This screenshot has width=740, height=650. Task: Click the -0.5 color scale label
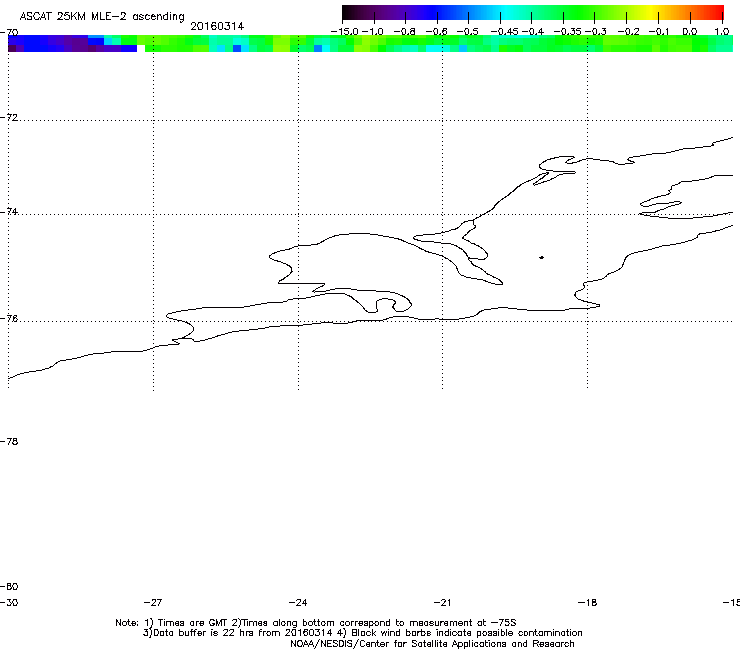[x=467, y=32]
